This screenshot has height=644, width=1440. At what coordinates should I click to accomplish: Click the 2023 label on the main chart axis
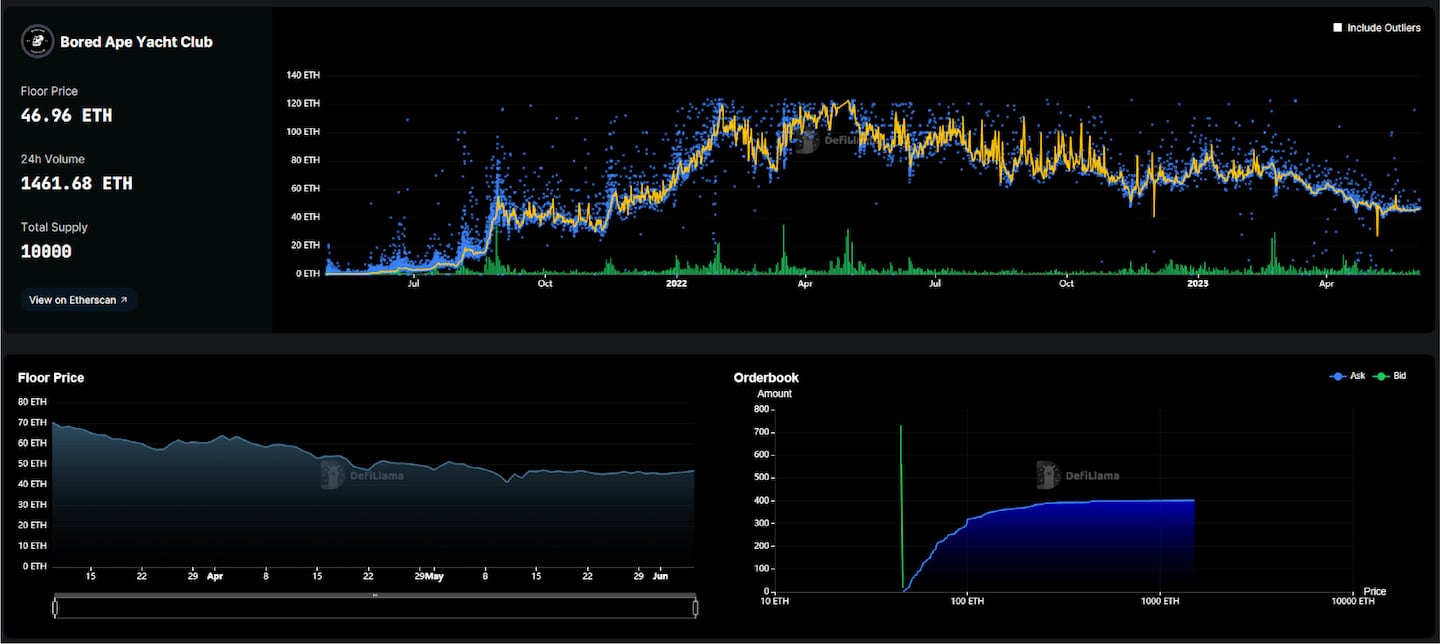coord(1198,284)
